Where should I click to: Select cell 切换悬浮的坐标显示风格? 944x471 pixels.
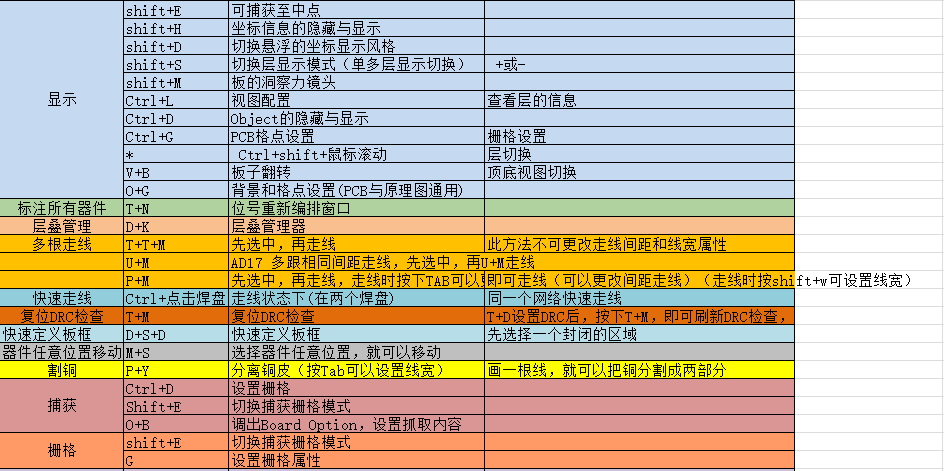coord(356,46)
